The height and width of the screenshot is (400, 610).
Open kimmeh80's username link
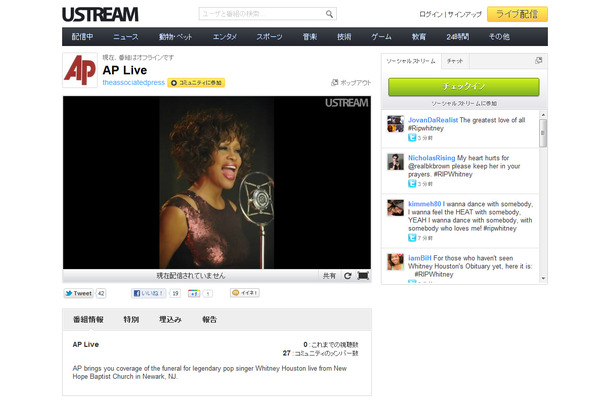[x=424, y=204]
